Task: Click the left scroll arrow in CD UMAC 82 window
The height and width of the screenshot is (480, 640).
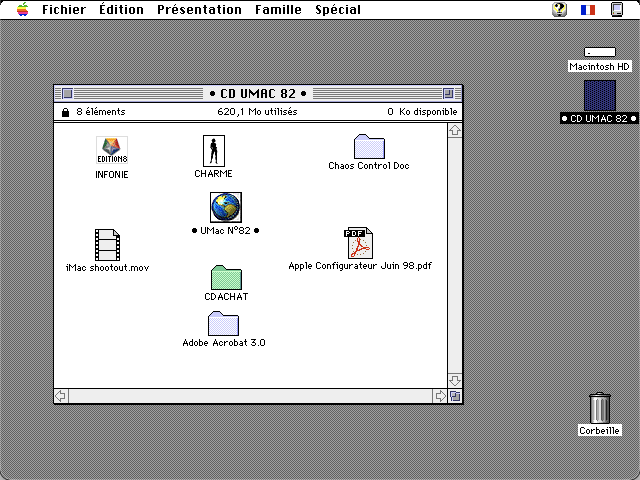Action: pyautogui.click(x=61, y=396)
